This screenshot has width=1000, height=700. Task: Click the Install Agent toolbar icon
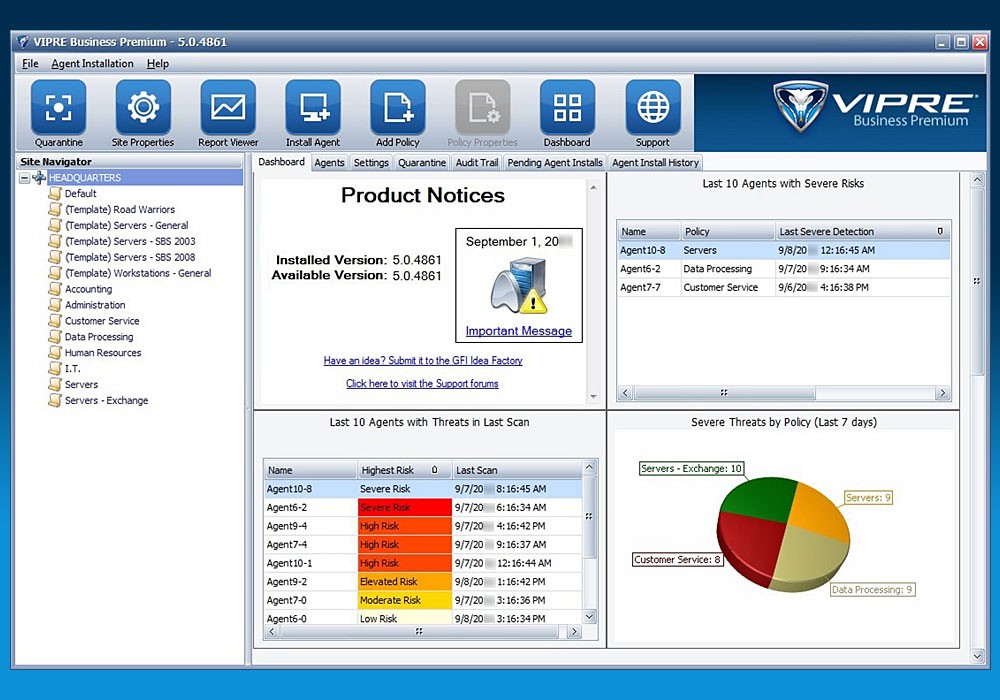[312, 107]
